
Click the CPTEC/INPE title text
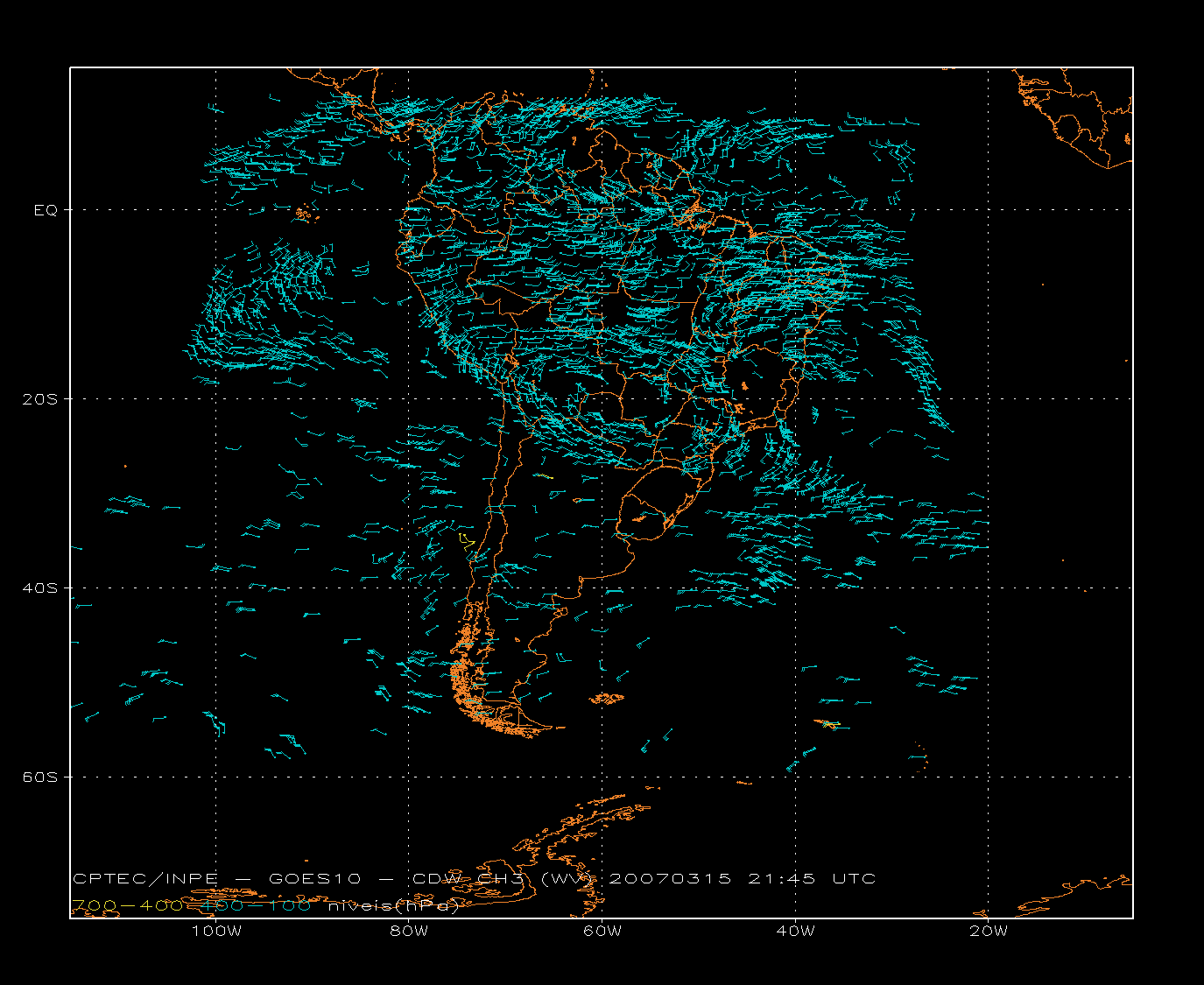pos(145,879)
